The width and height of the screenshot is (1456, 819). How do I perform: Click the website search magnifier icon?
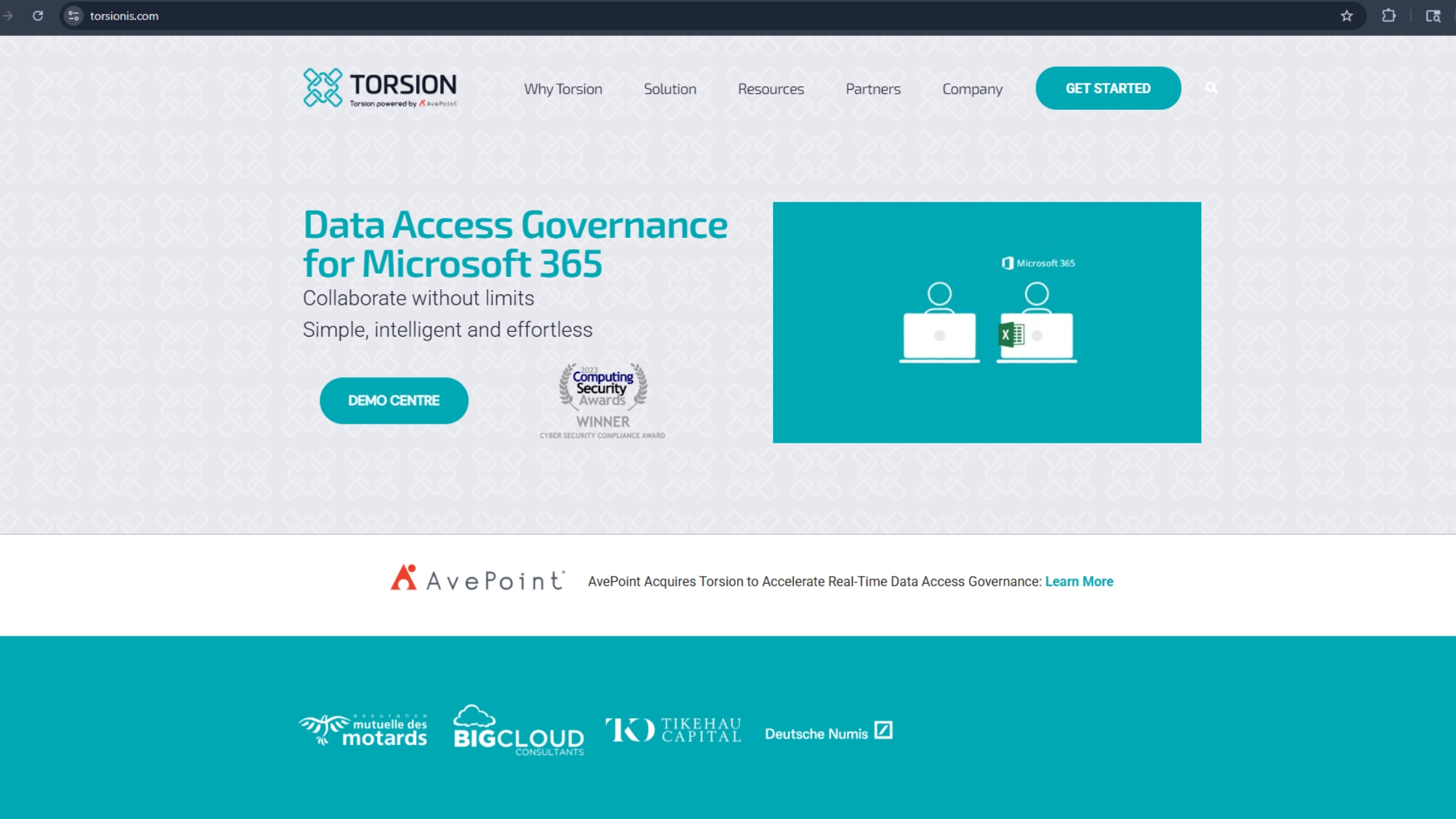1211,88
